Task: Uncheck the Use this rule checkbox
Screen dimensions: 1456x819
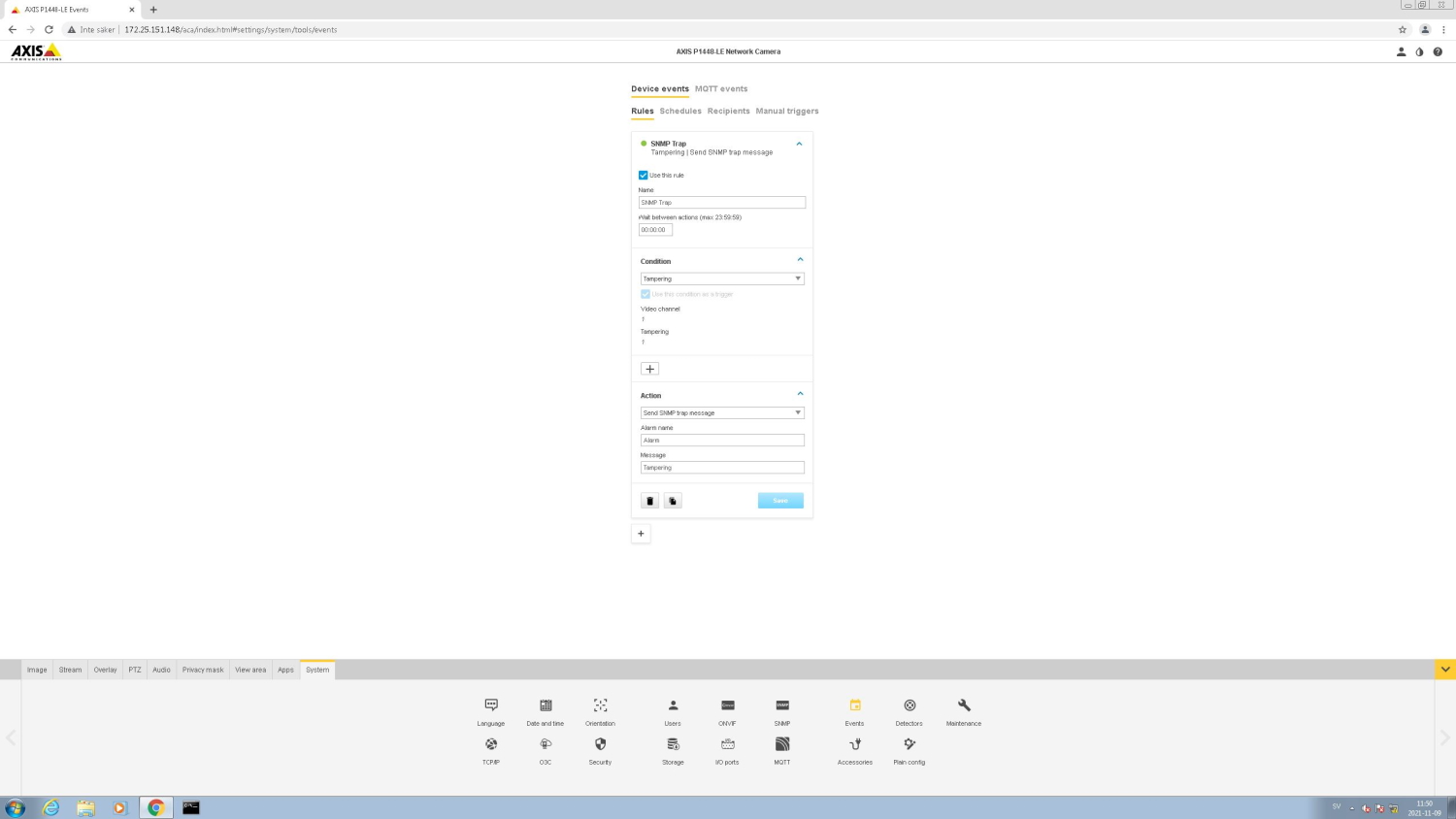Action: coord(643,176)
